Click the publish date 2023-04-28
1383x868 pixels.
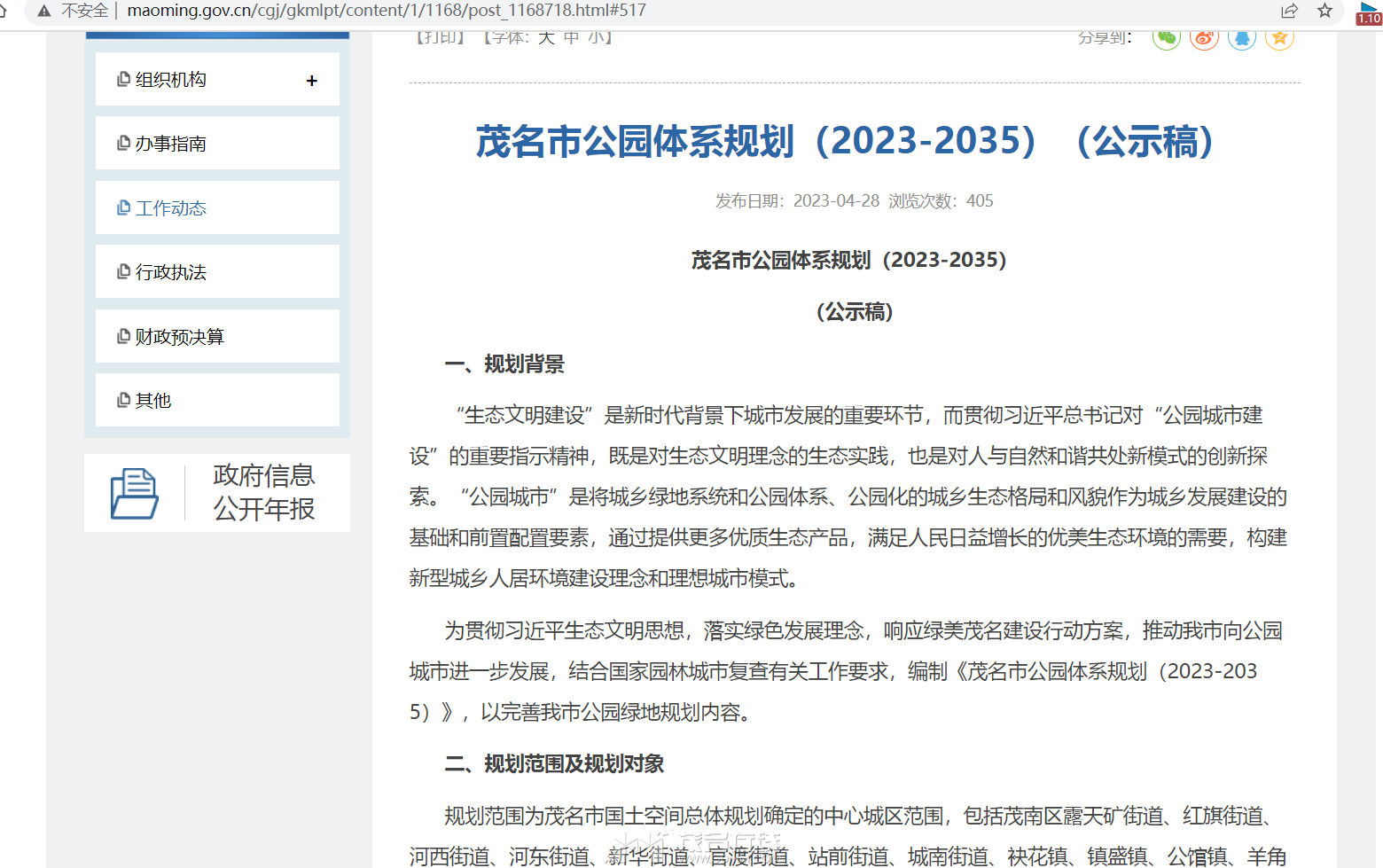[836, 201]
